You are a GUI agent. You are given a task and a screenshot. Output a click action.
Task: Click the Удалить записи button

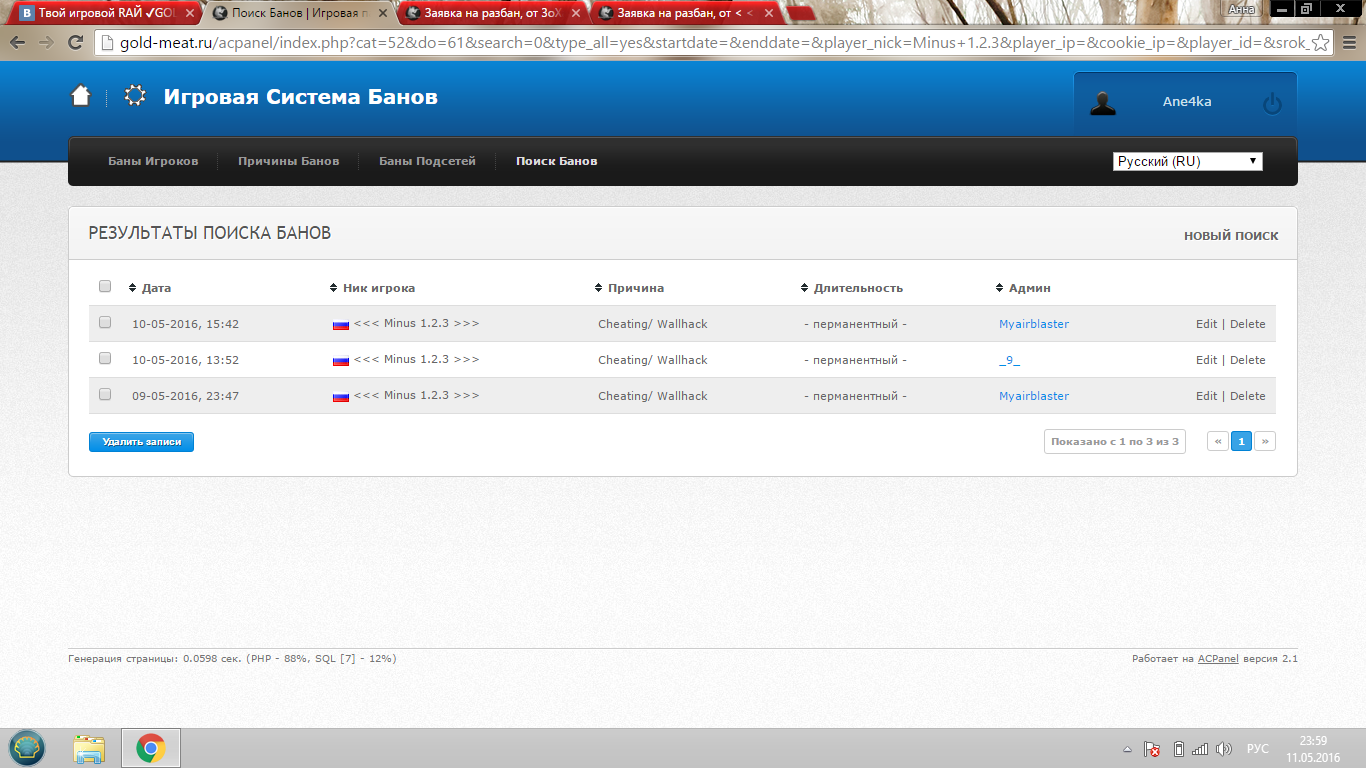(141, 441)
